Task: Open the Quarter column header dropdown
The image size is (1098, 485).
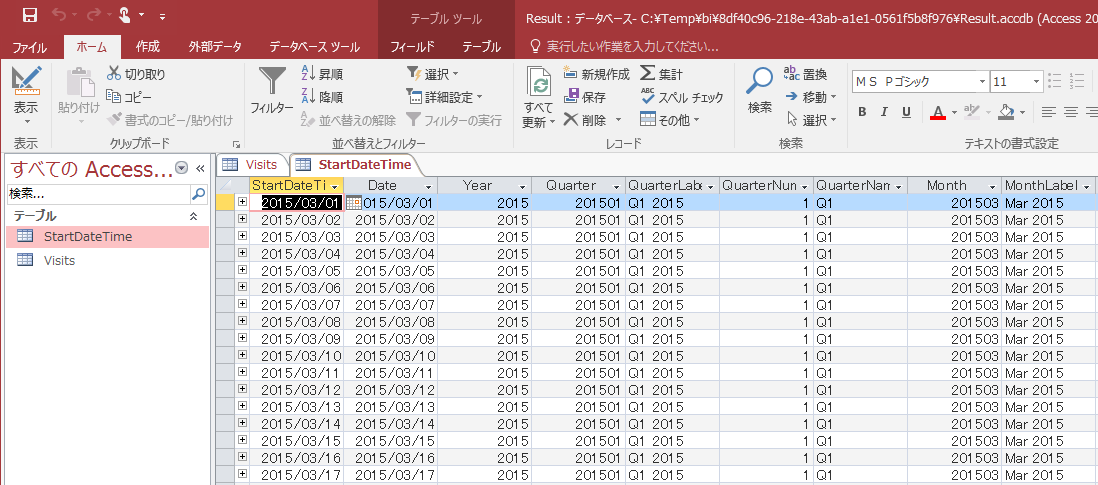Action: [x=616, y=186]
